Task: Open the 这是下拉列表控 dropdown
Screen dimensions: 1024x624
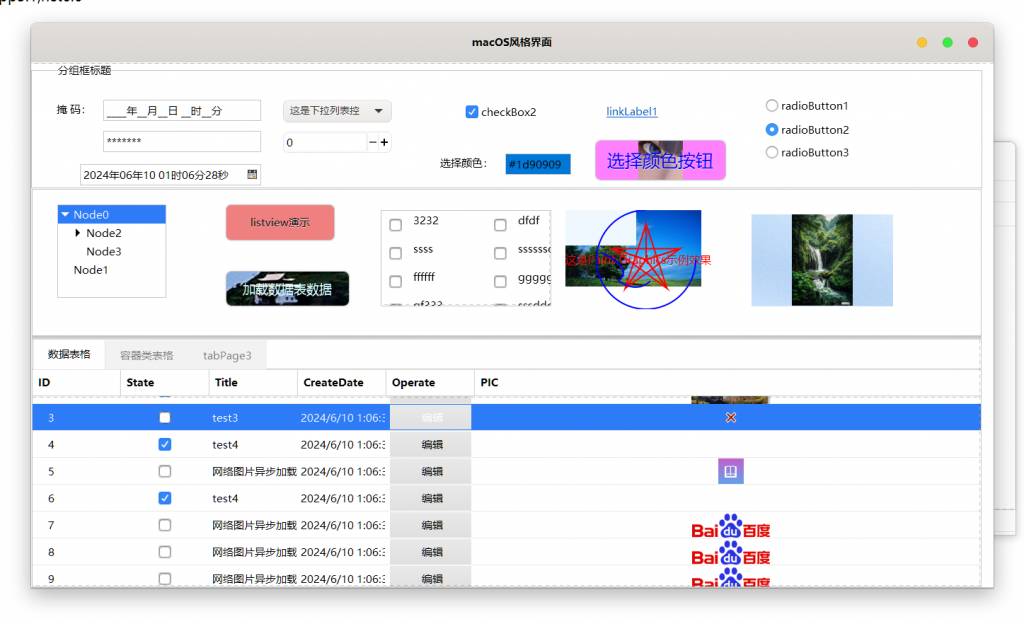Action: point(337,111)
